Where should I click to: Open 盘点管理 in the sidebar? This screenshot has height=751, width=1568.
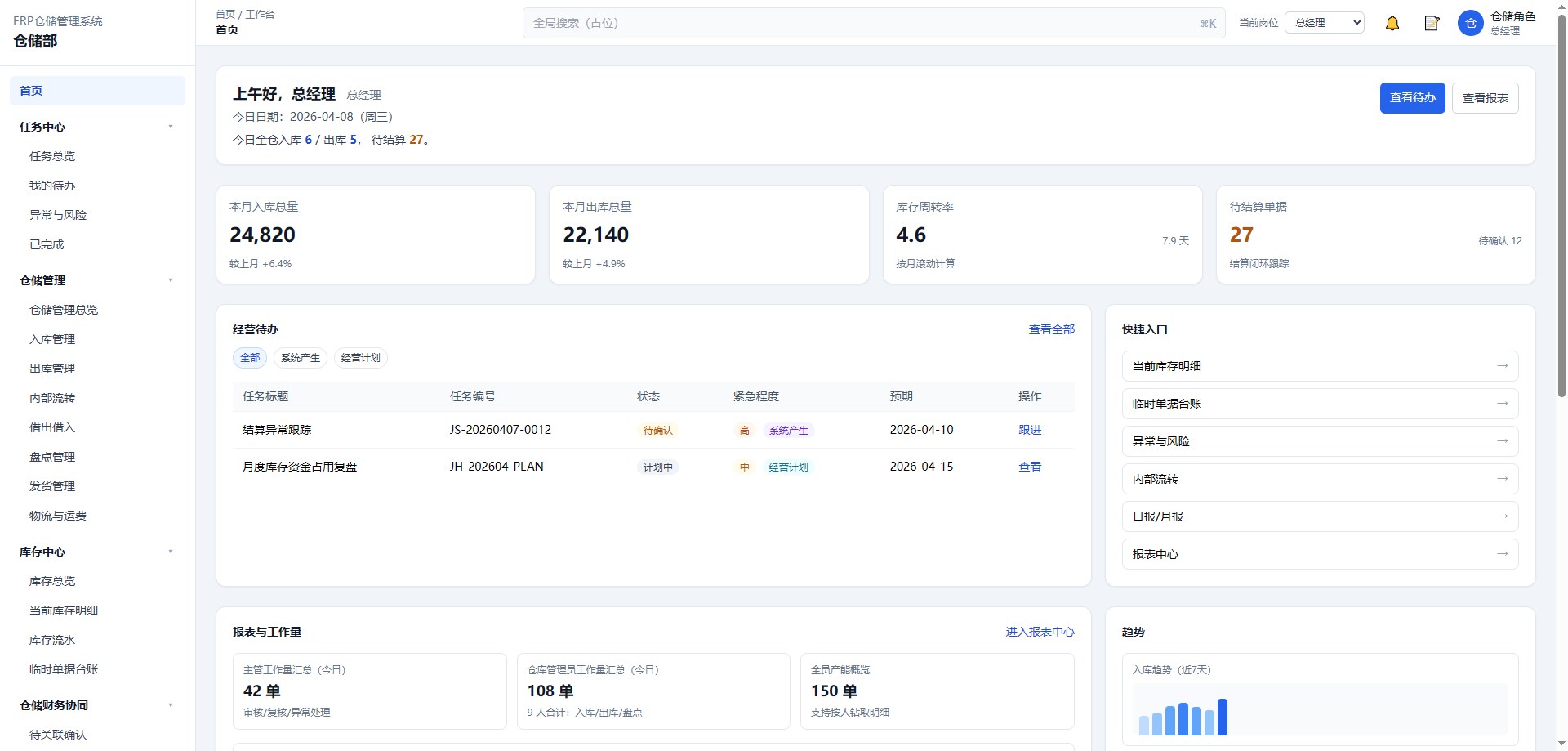(97, 457)
